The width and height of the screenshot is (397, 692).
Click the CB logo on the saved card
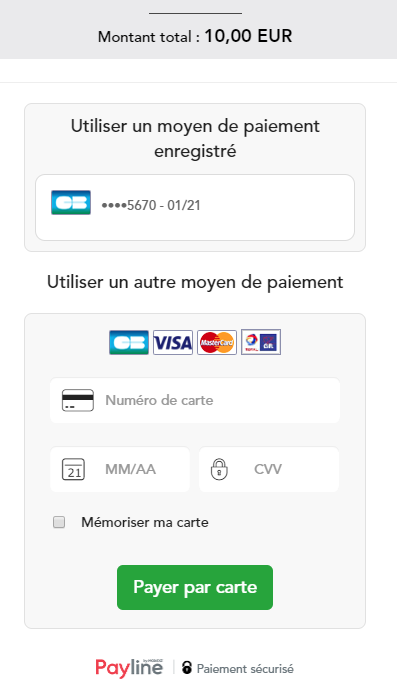[x=71, y=203]
